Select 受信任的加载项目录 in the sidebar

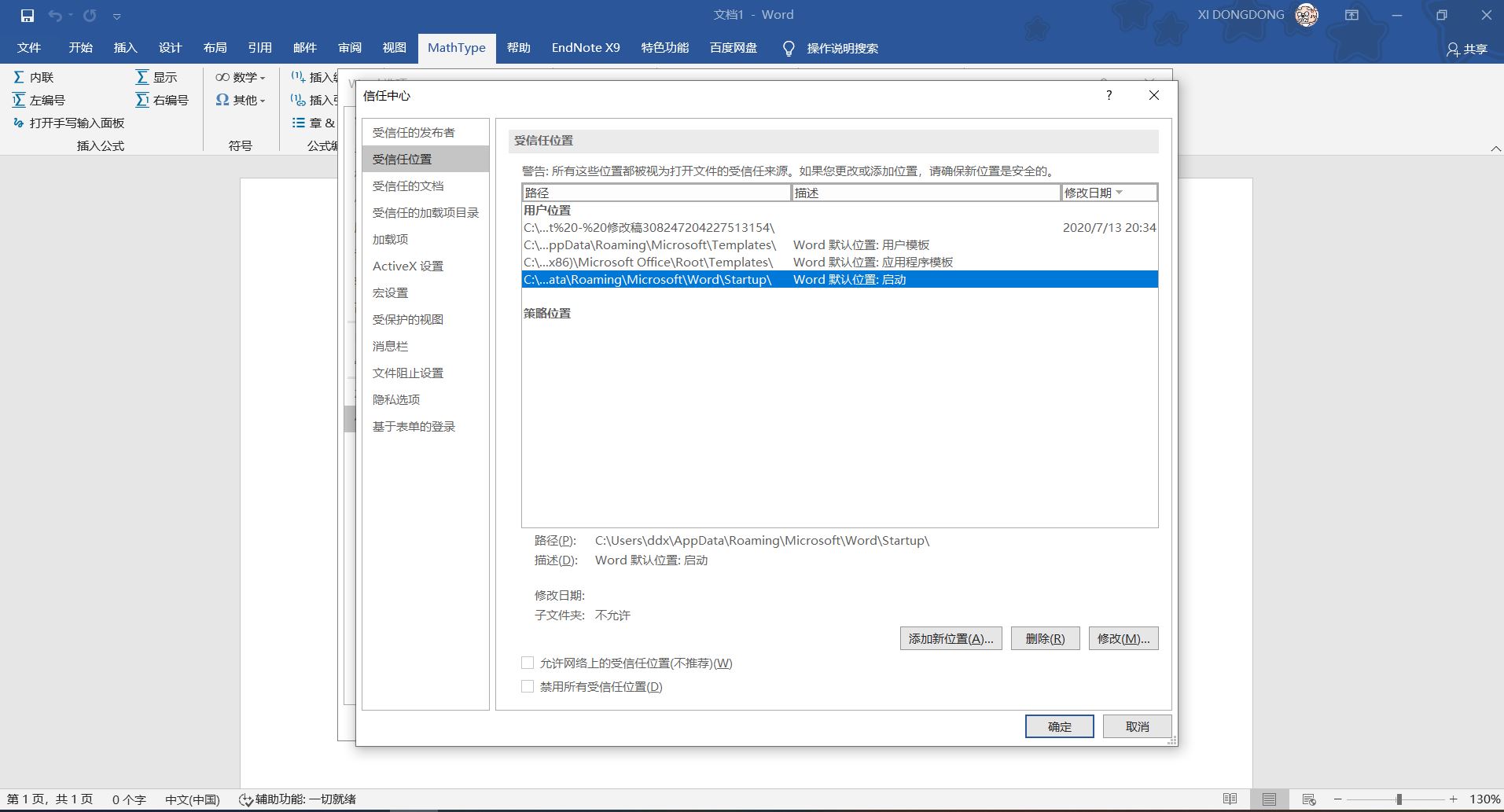pyautogui.click(x=425, y=212)
